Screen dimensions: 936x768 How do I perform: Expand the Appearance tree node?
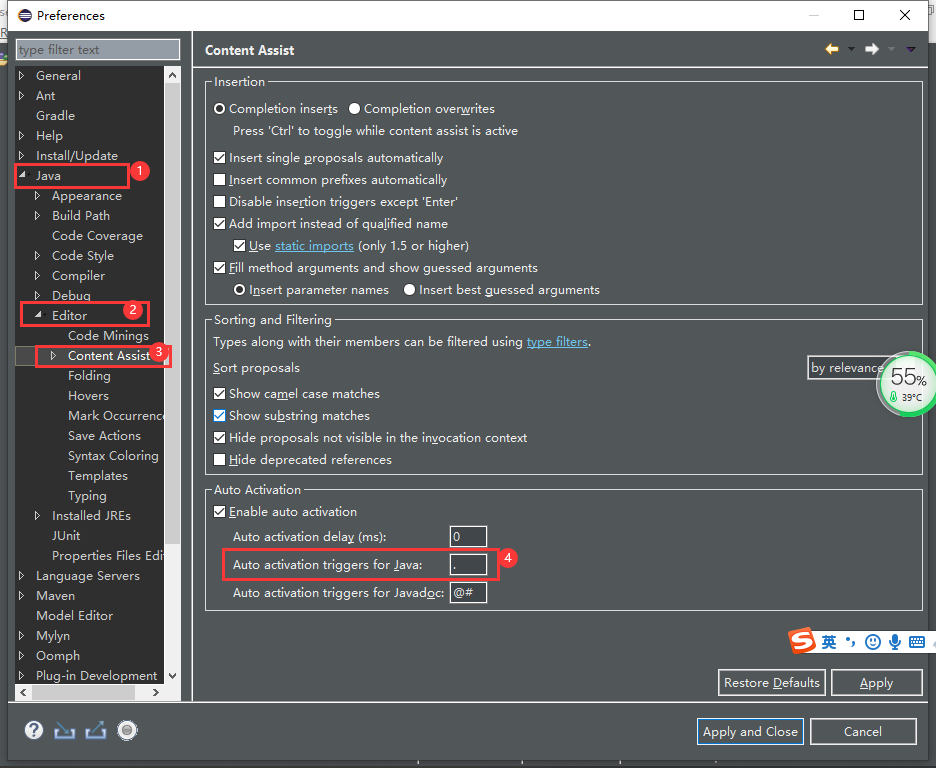coord(38,196)
